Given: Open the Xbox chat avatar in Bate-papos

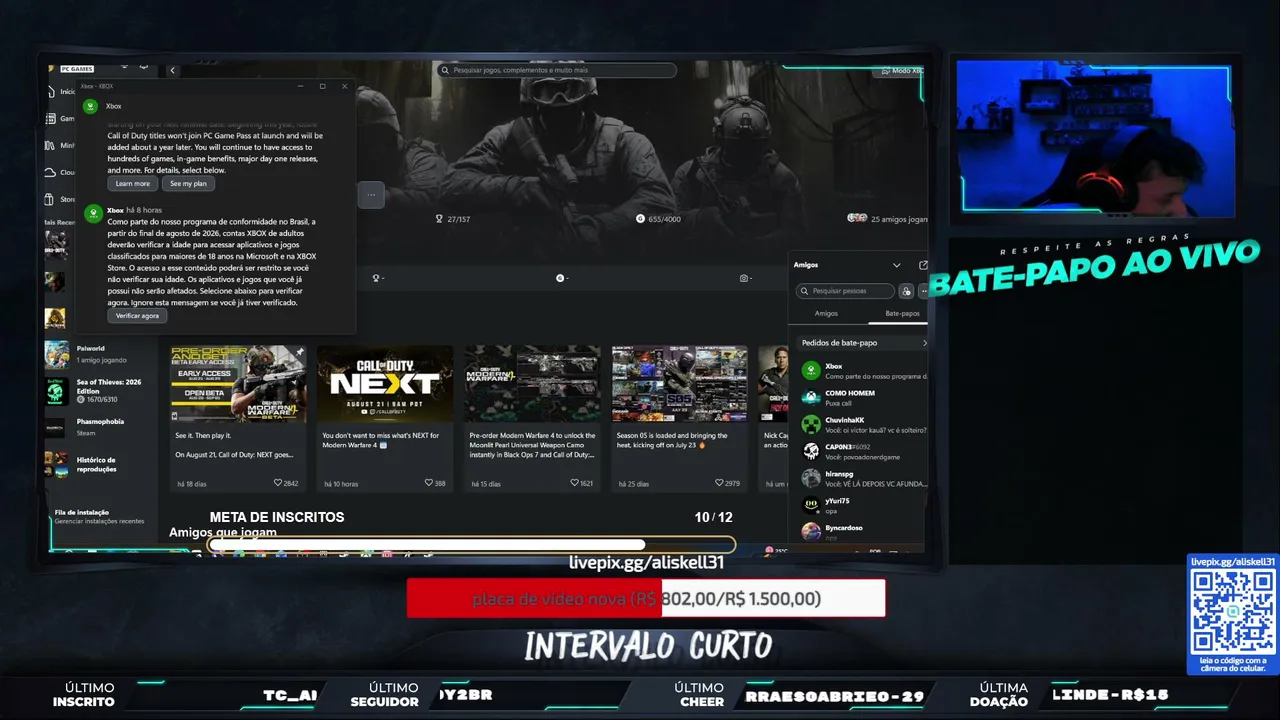Looking at the screenshot, I should tap(811, 370).
